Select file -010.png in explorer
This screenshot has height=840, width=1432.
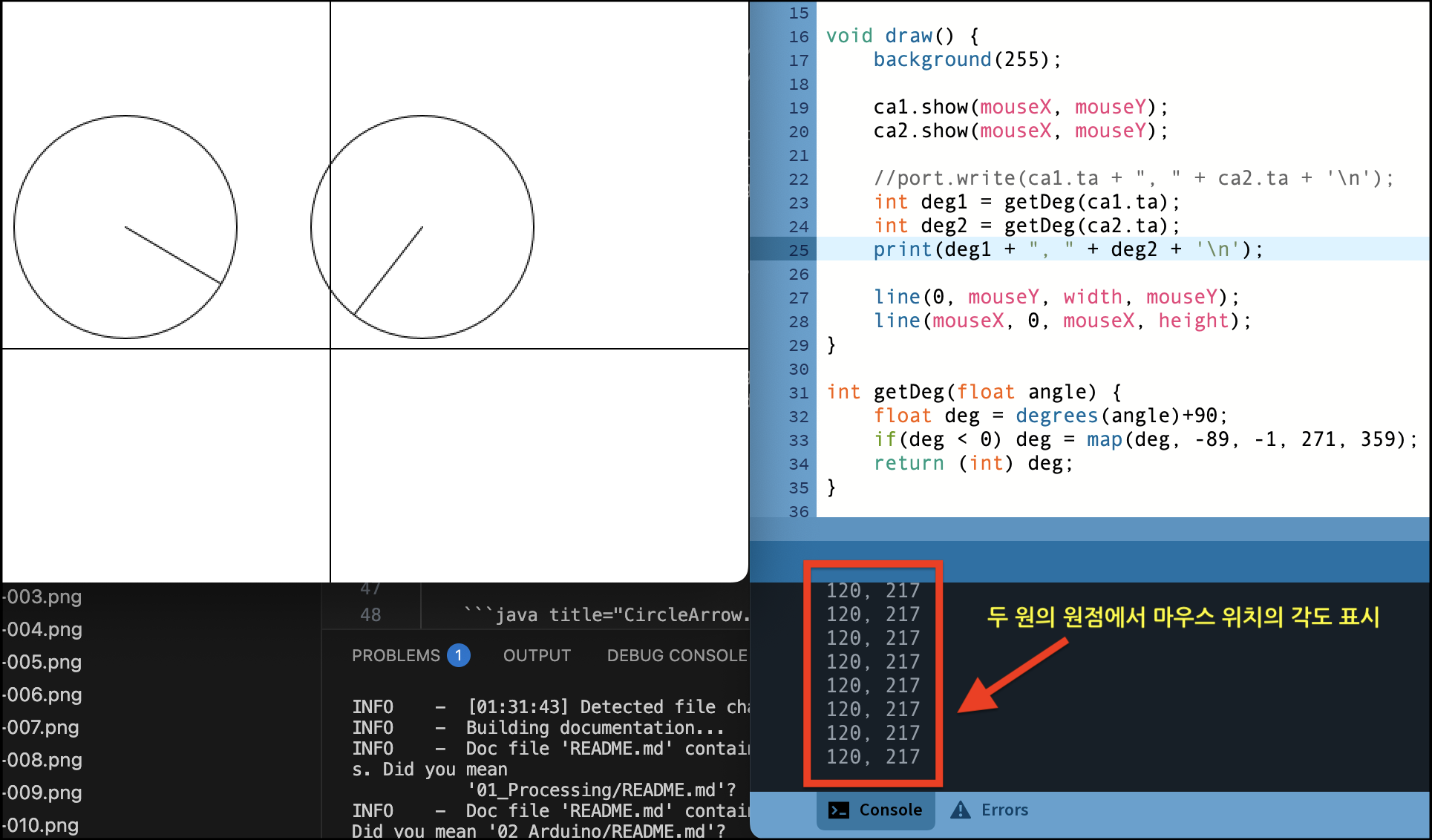click(42, 825)
